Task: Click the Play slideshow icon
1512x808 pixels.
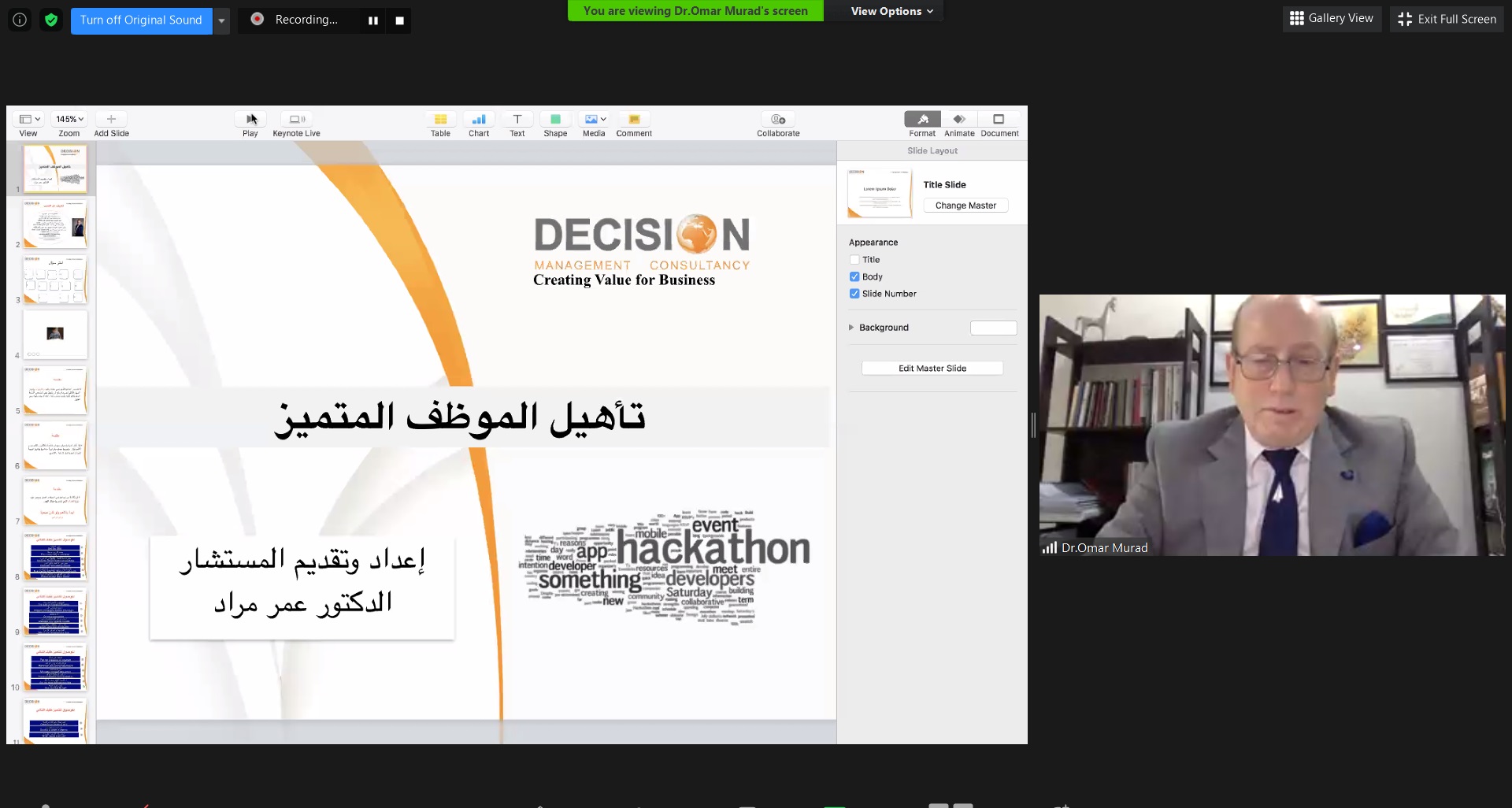Action: coord(250,120)
